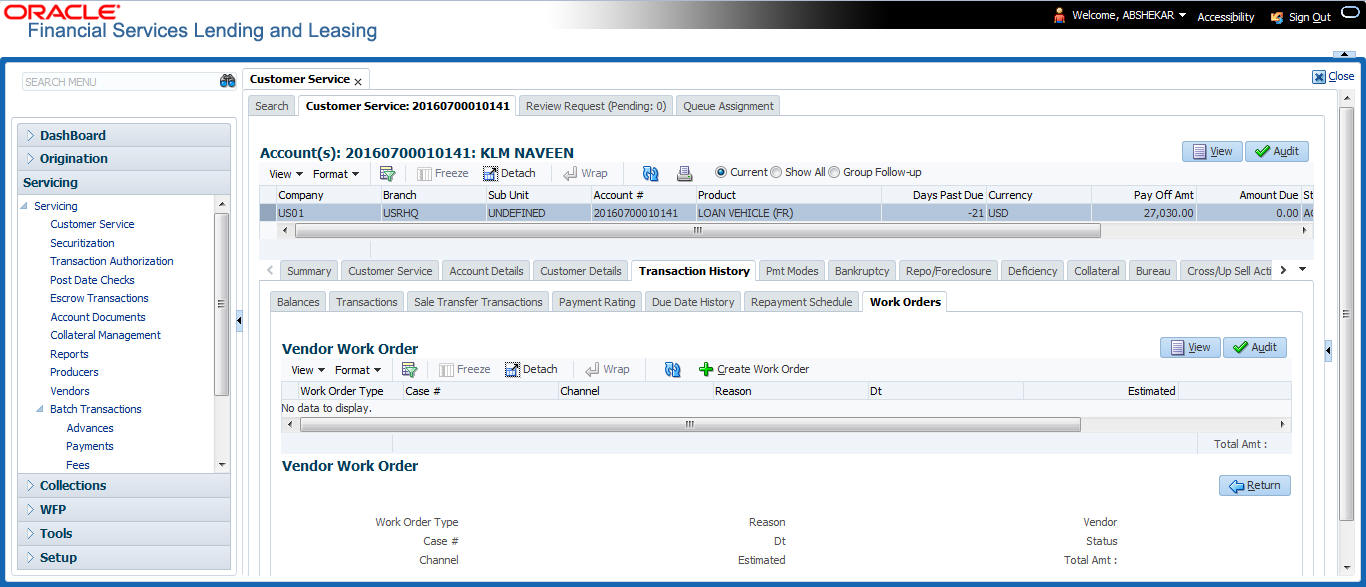Click the Search Menu input field
Image resolution: width=1366 pixels, height=587 pixels.
coord(119,82)
